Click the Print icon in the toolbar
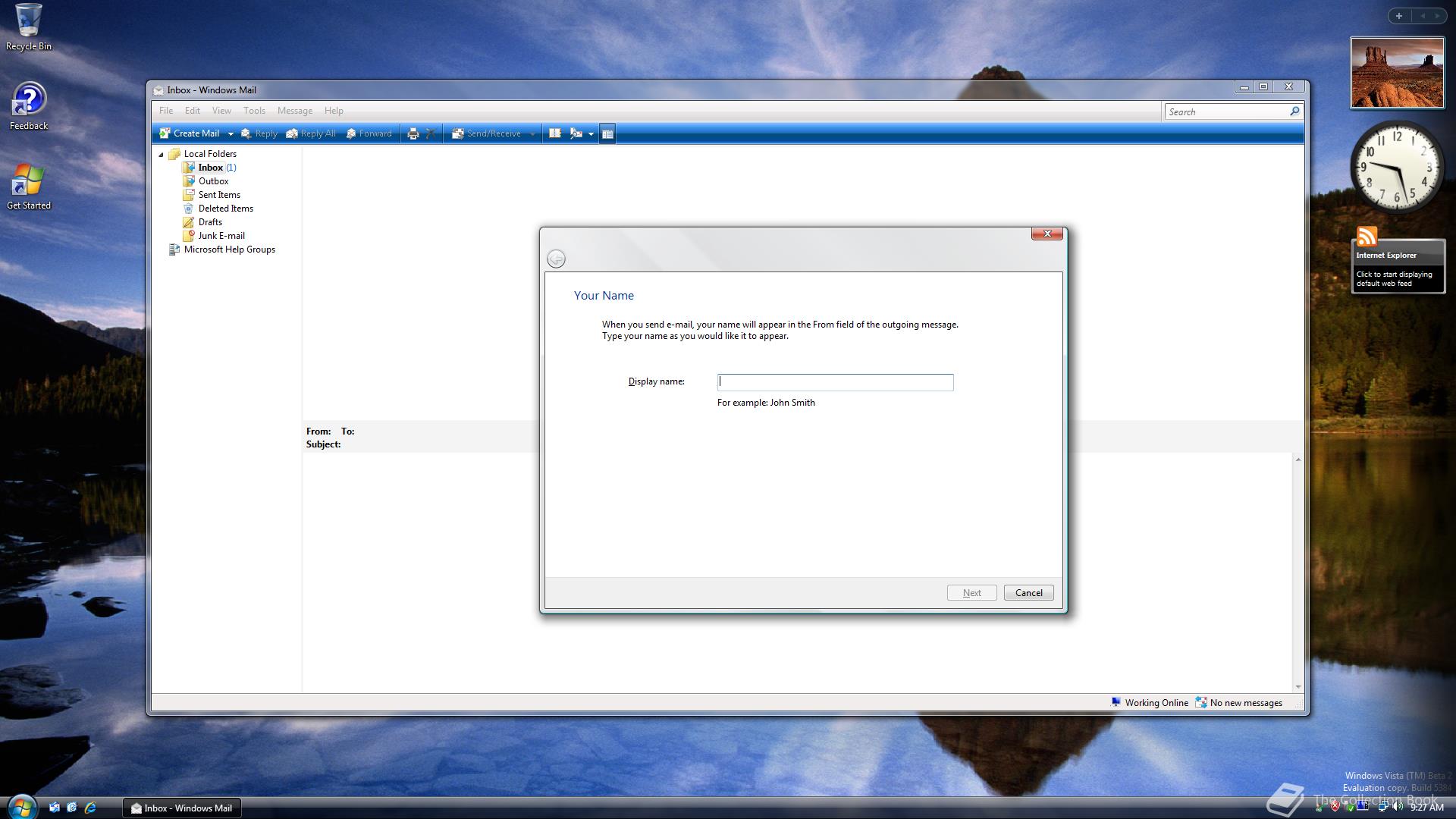Viewport: 1456px width, 819px height. tap(413, 133)
